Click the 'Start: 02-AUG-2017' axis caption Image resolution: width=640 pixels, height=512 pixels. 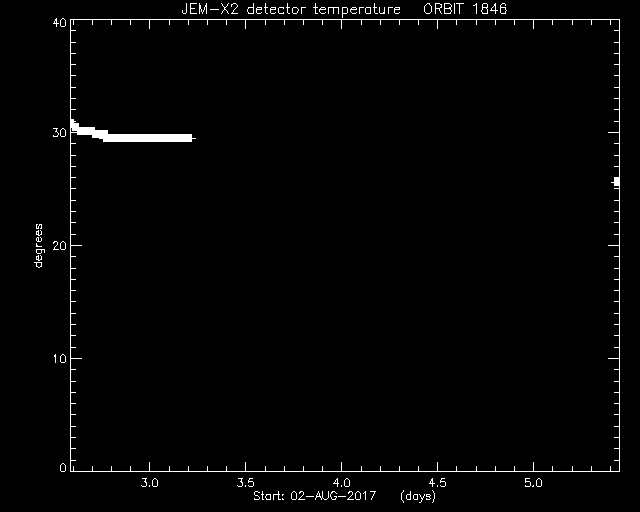tap(314, 496)
